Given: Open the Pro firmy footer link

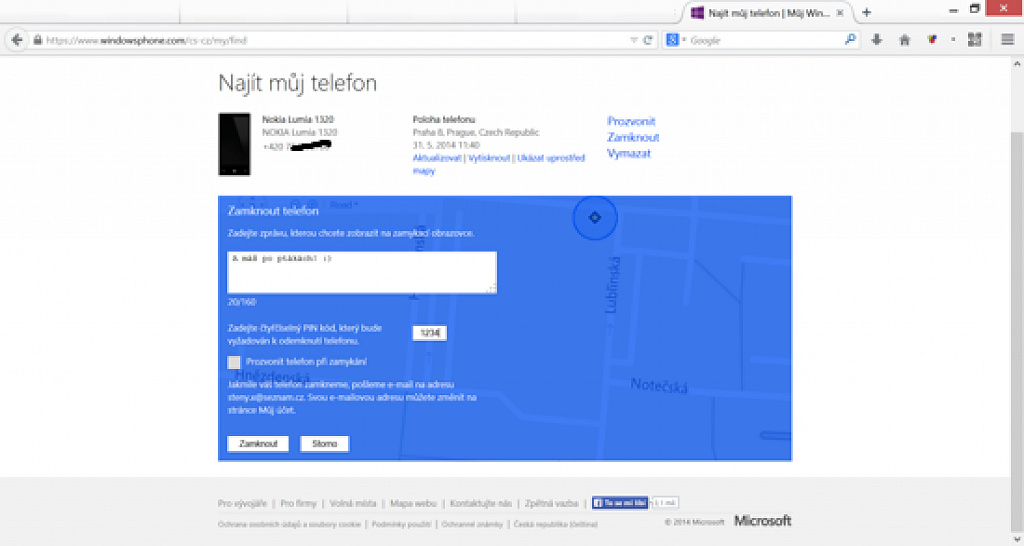Looking at the screenshot, I should point(298,504).
